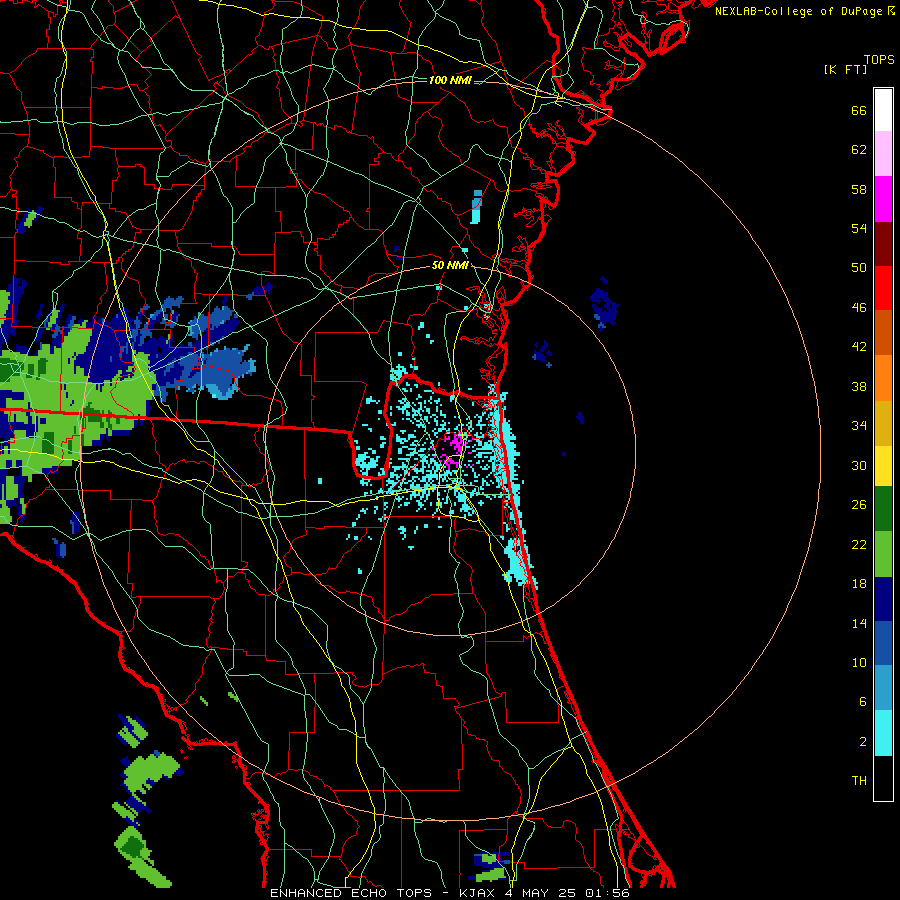Click the "[K FT]" units label
Viewport: 900px width, 900px height.
[x=846, y=69]
